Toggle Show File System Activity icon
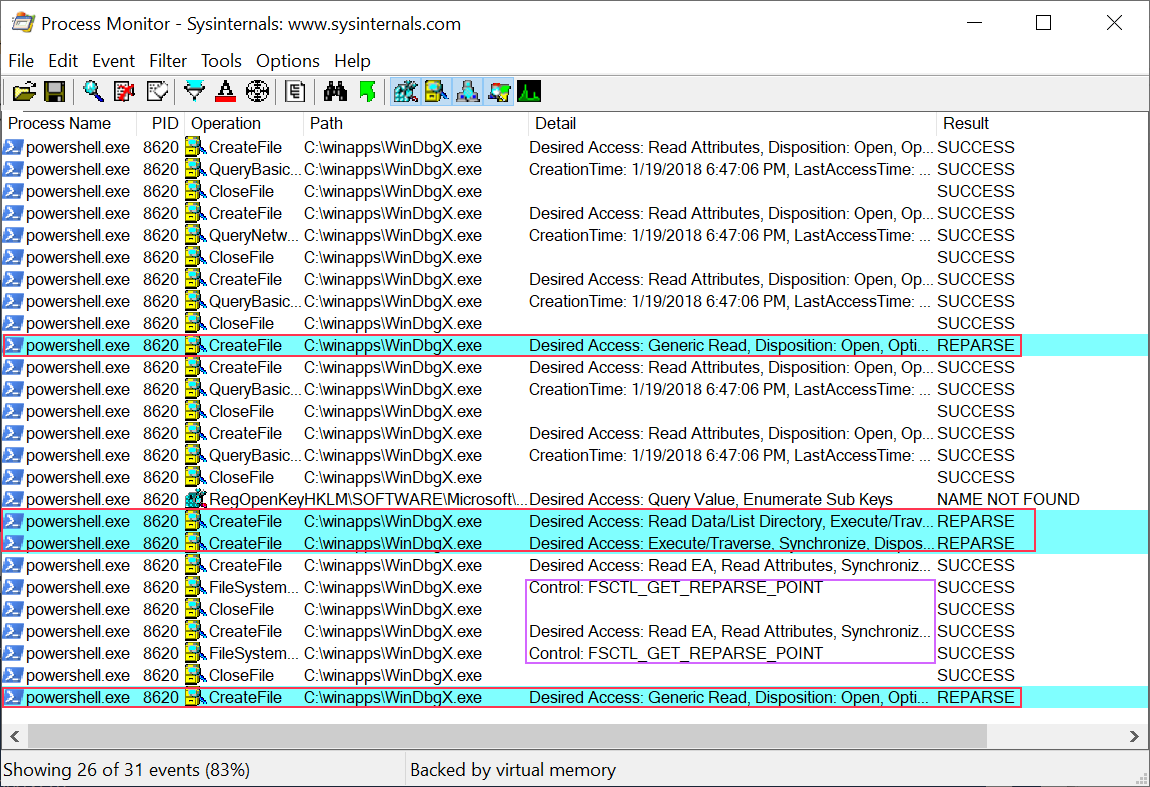Screen dimensions: 1150x787 pos(436,92)
